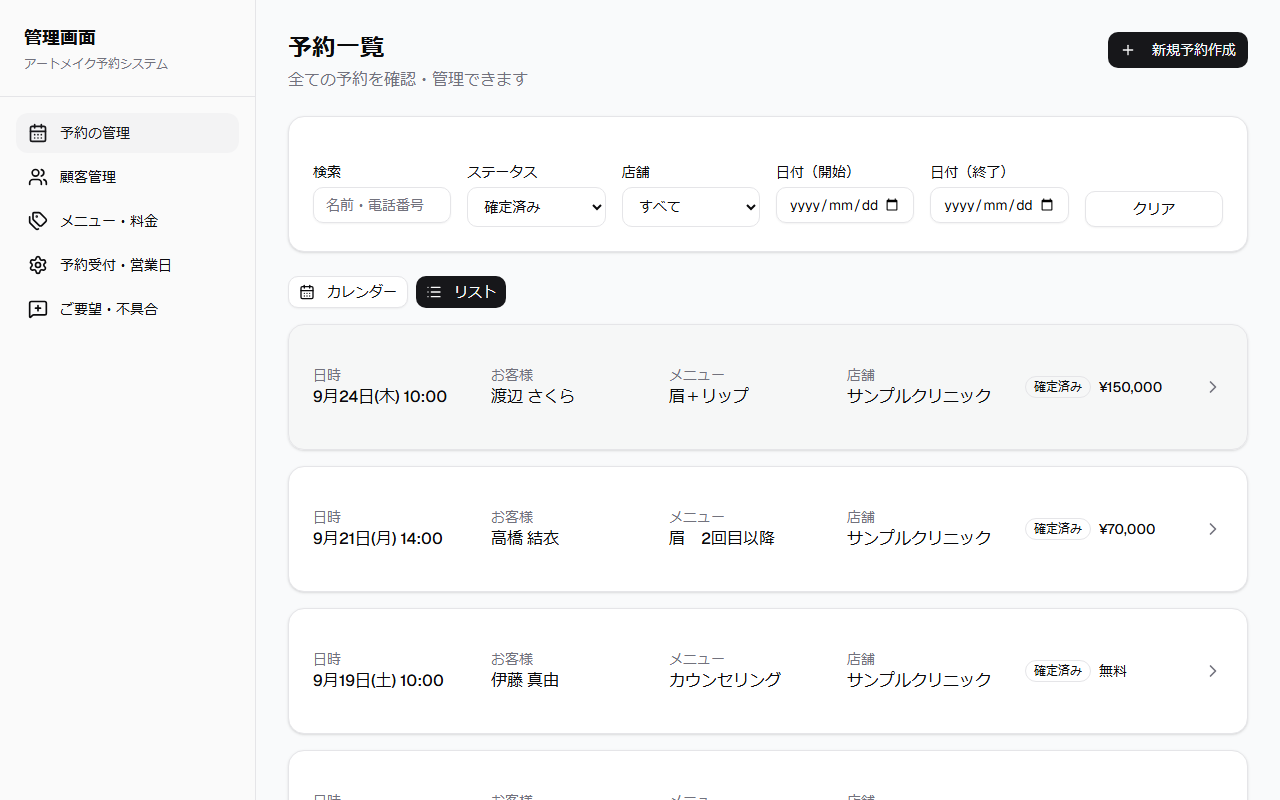The height and width of the screenshot is (800, 1280).
Task: Click the 日付（開始）date field
Action: pyautogui.click(x=845, y=205)
